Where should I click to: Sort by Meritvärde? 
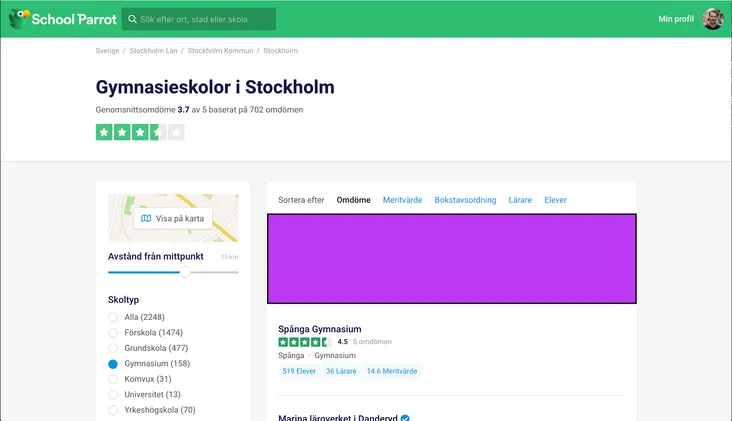coord(402,200)
